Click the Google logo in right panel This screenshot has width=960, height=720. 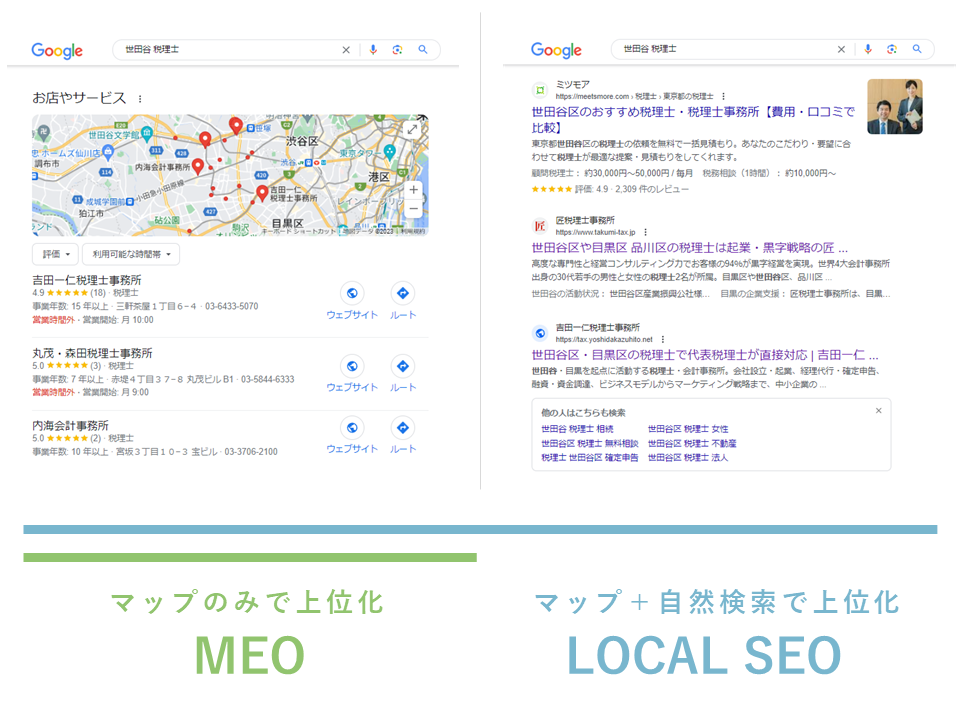pyautogui.click(x=556, y=50)
